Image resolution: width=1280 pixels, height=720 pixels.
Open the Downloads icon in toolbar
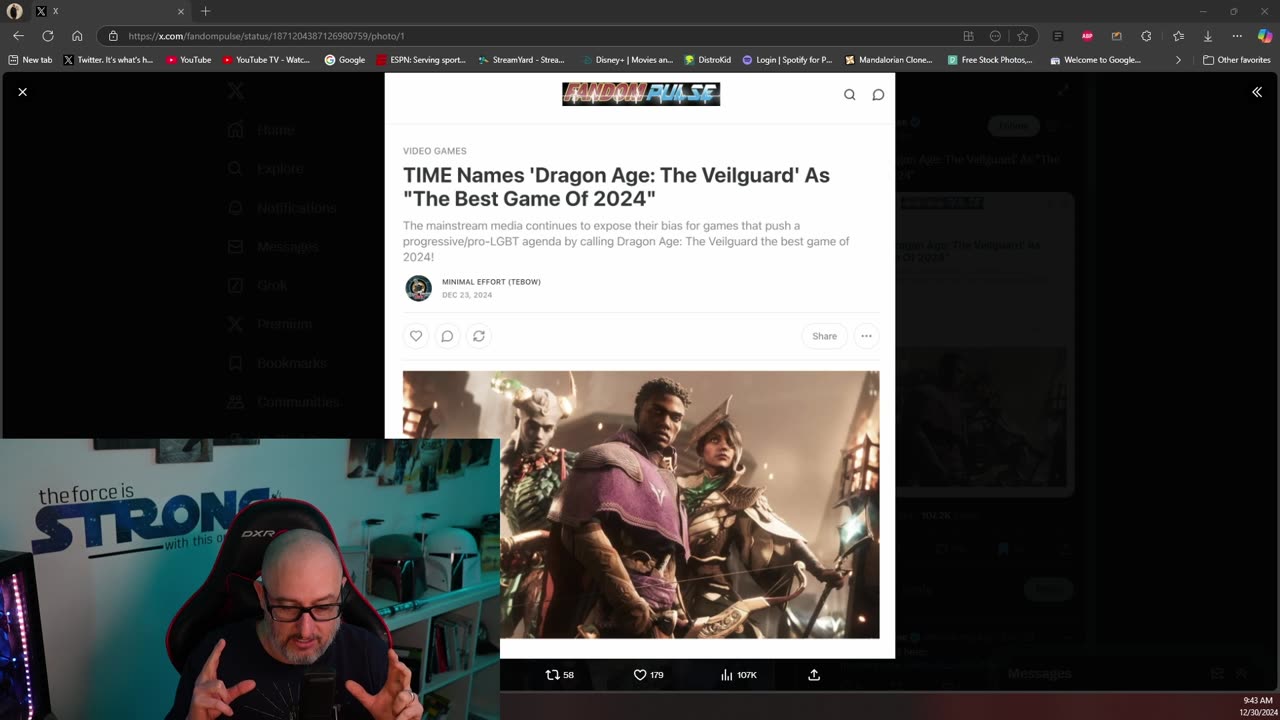[1208, 36]
